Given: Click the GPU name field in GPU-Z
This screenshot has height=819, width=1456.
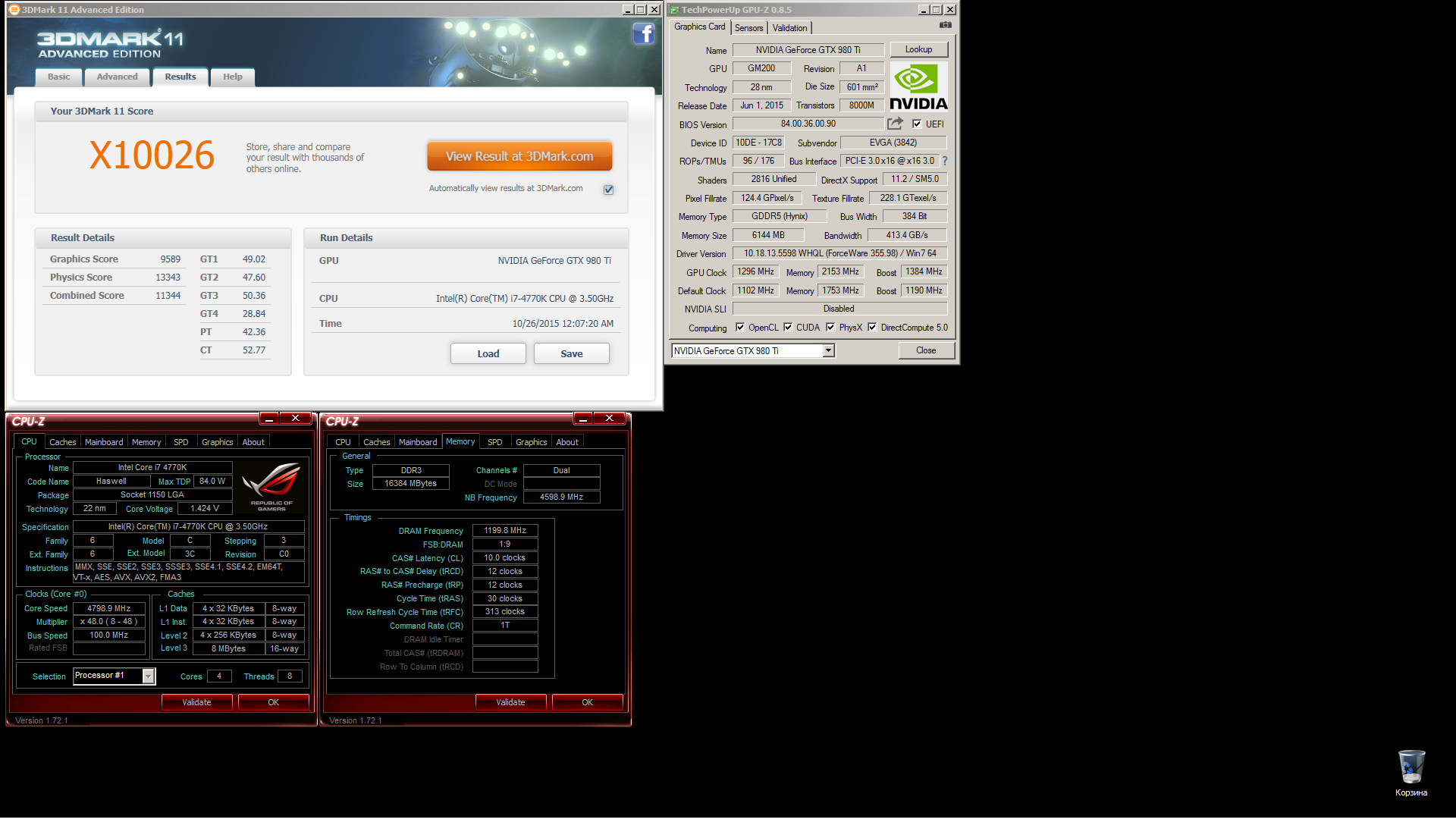Looking at the screenshot, I should click(x=808, y=50).
